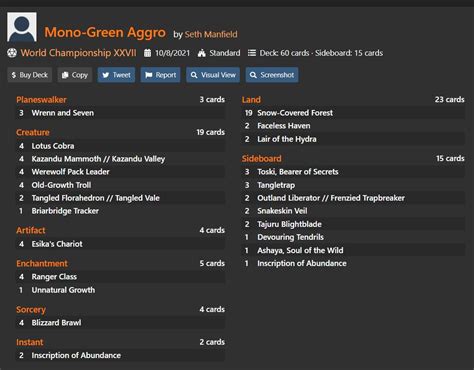Viewport: 474px width, 370px height.
Task: Open the Screenshot view button
Action: pyautogui.click(x=272, y=75)
